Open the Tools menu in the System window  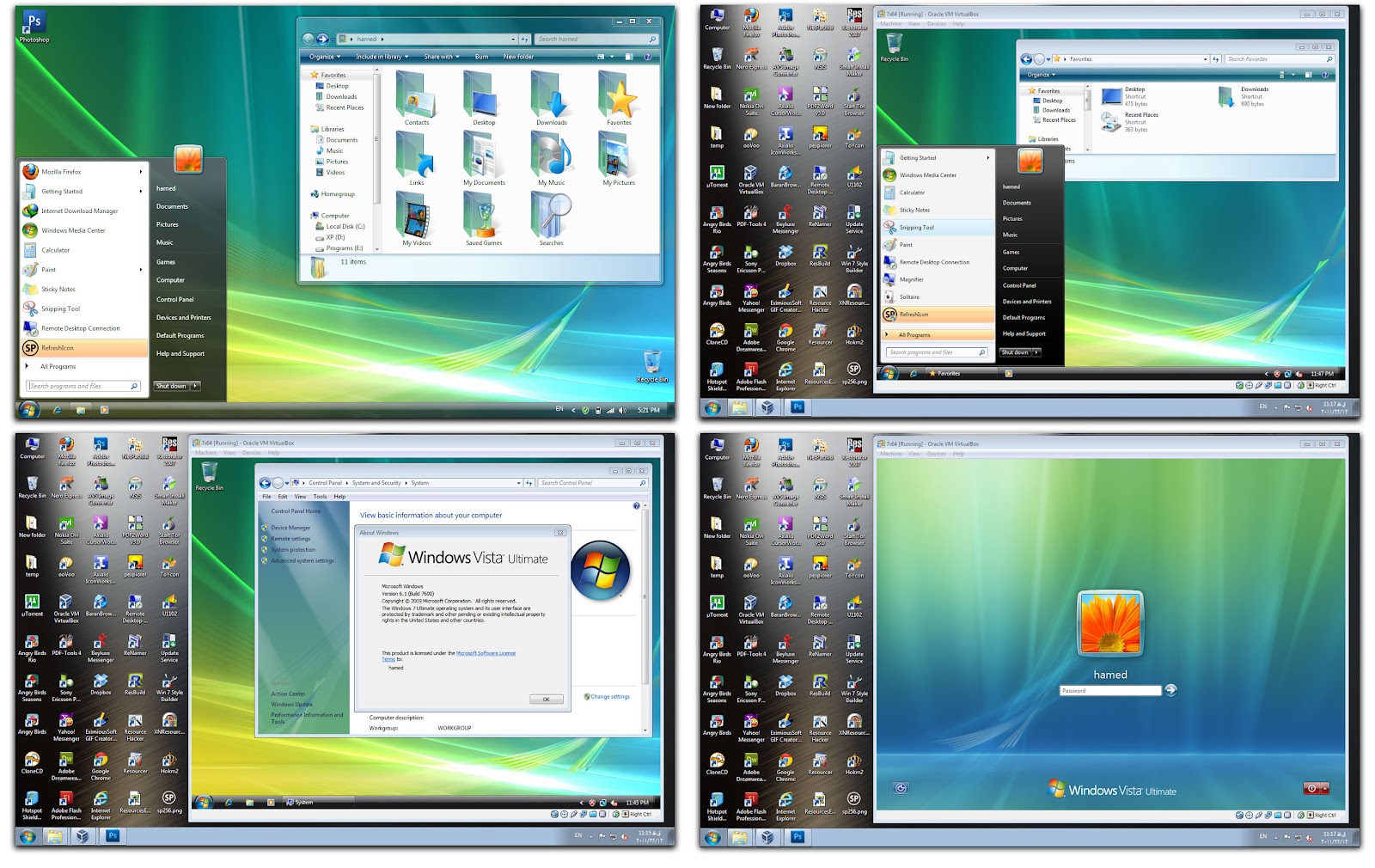click(320, 497)
